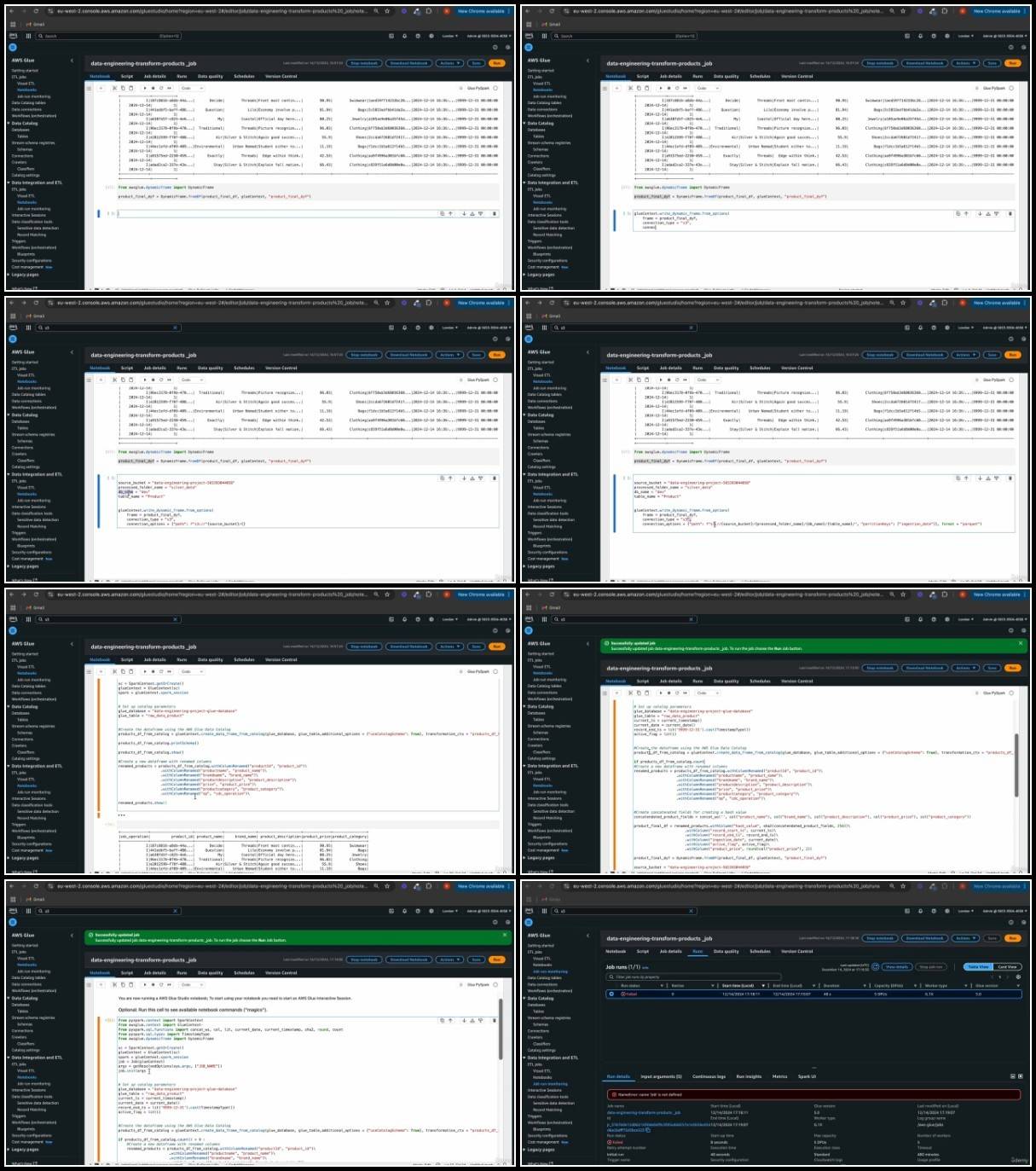Open Blueprints in the Job runs screenshot sidebar
1036x1171 pixels.
[x=541, y=1129]
